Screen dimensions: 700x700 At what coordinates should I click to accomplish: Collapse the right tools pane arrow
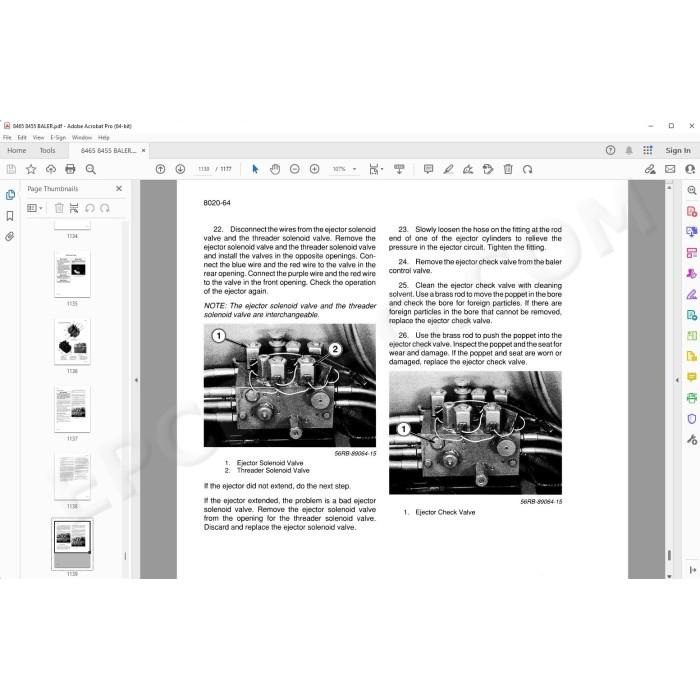(x=677, y=380)
